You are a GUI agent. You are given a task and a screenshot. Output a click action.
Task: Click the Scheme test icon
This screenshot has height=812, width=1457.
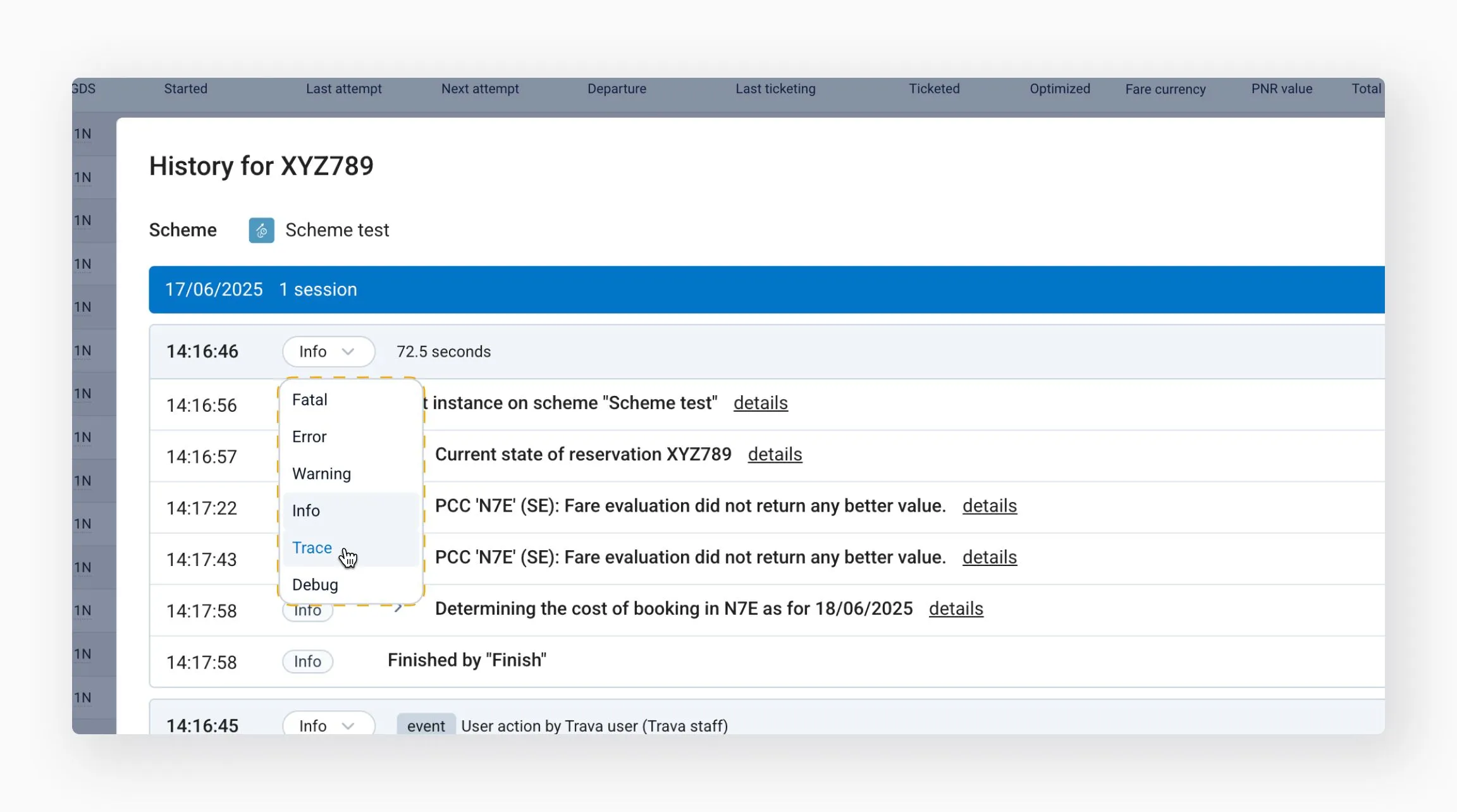coord(261,230)
